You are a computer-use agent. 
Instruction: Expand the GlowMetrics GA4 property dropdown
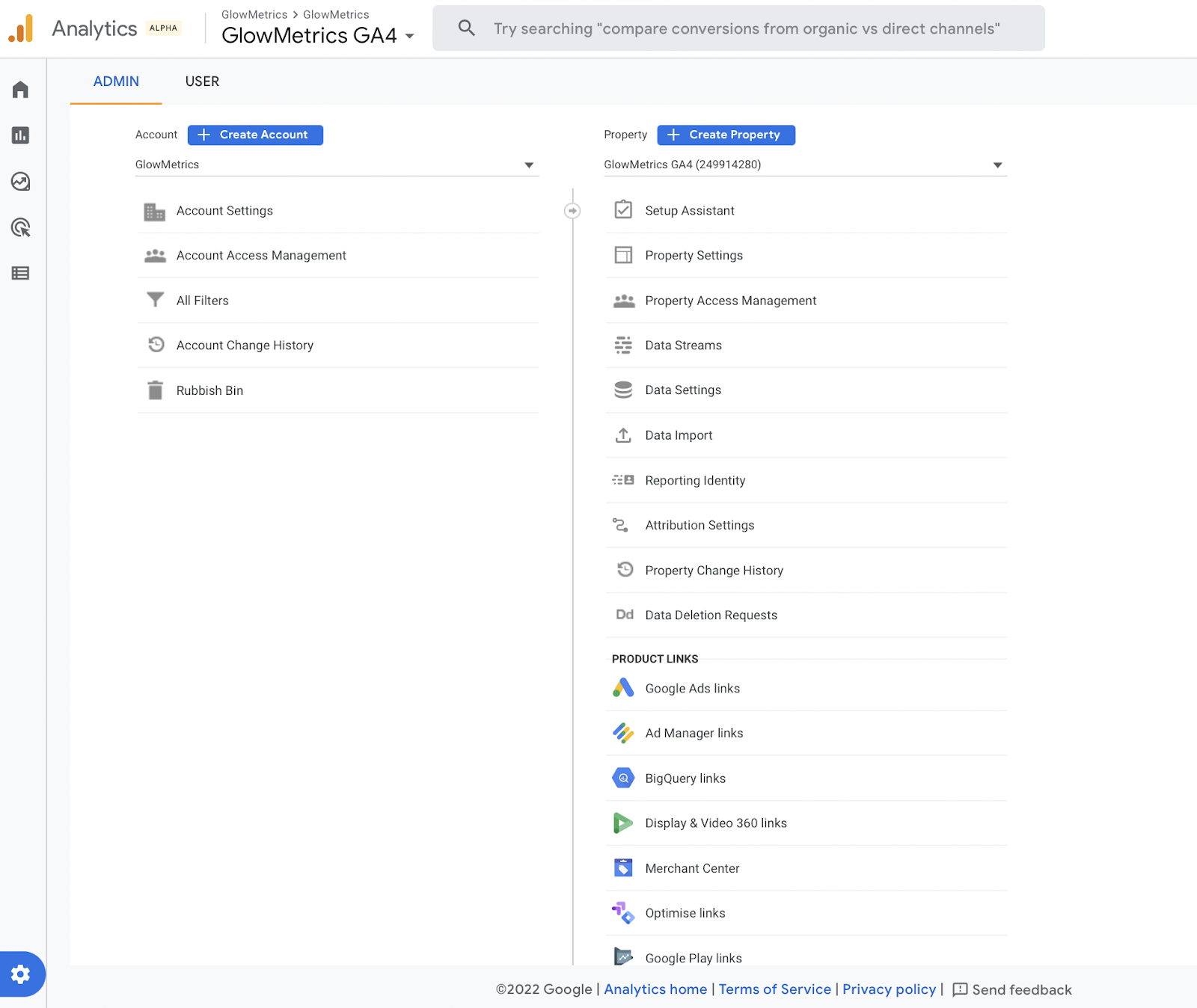pos(997,165)
